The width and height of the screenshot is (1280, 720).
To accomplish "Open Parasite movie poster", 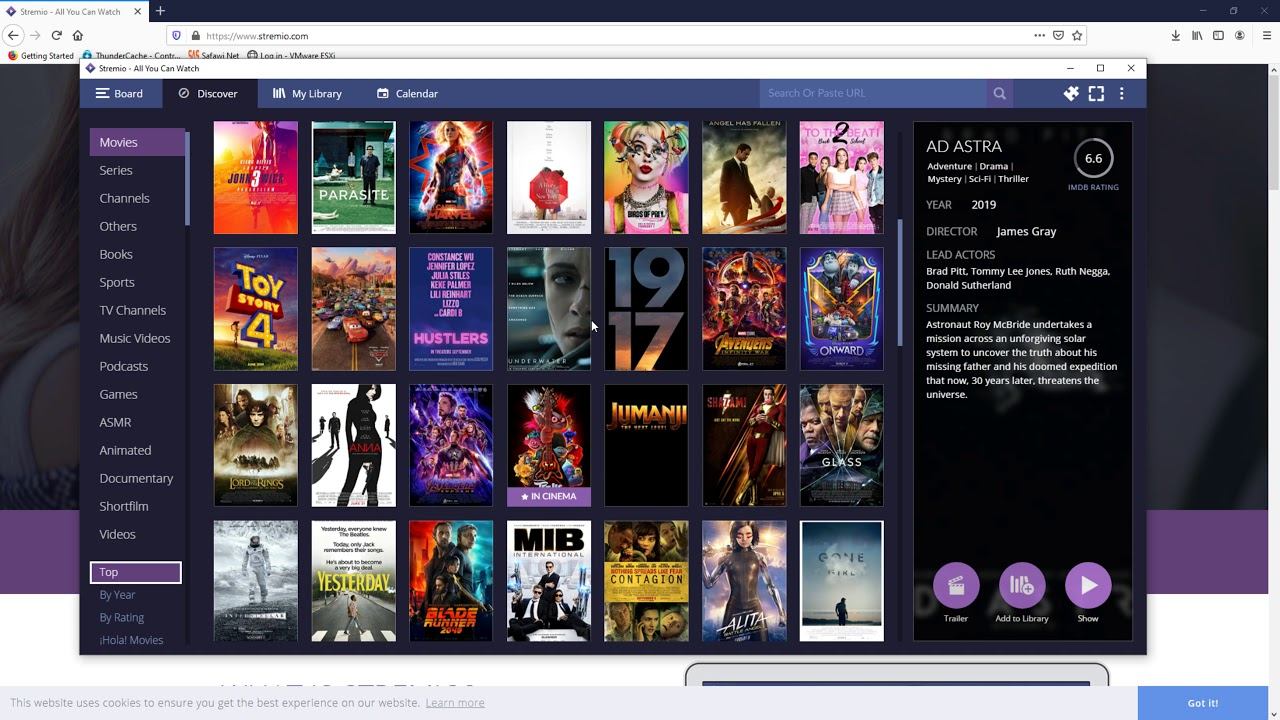I will [353, 177].
